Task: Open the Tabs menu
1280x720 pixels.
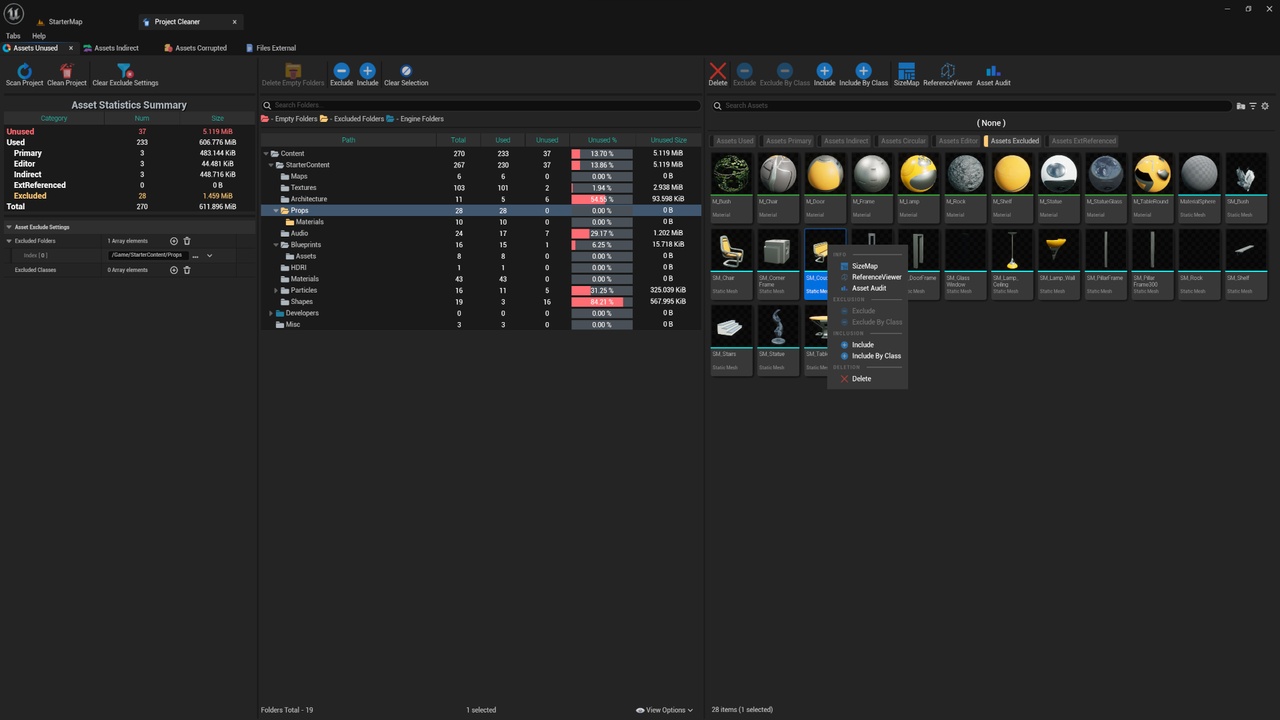Action: pos(13,36)
